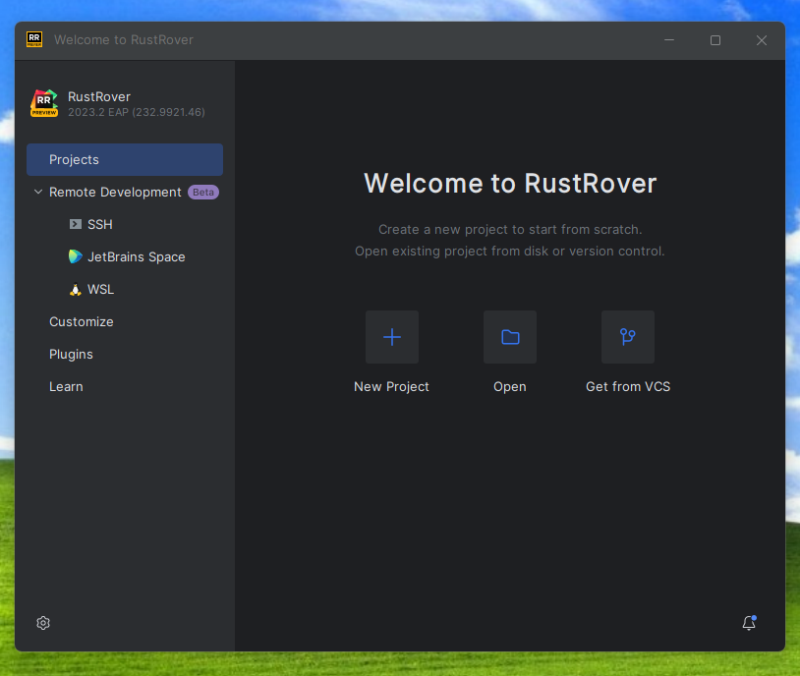Image resolution: width=800 pixels, height=676 pixels.
Task: Click the New Project label
Action: pos(392,387)
